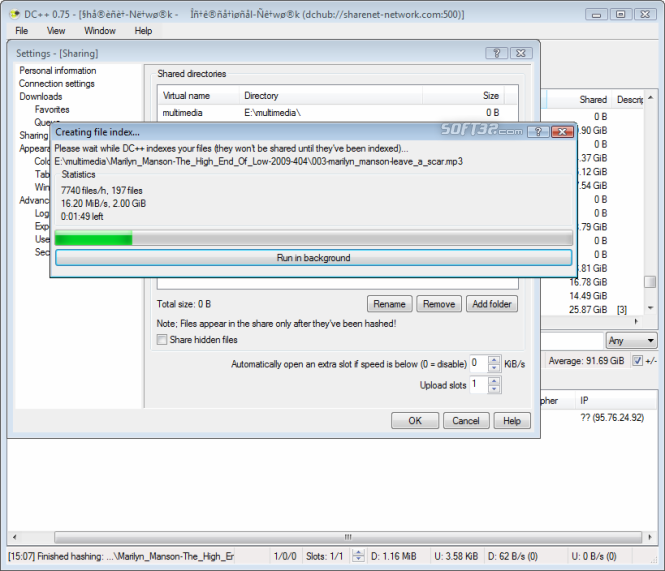Click the 25.87 GiB user row

pyautogui.click(x=592, y=310)
